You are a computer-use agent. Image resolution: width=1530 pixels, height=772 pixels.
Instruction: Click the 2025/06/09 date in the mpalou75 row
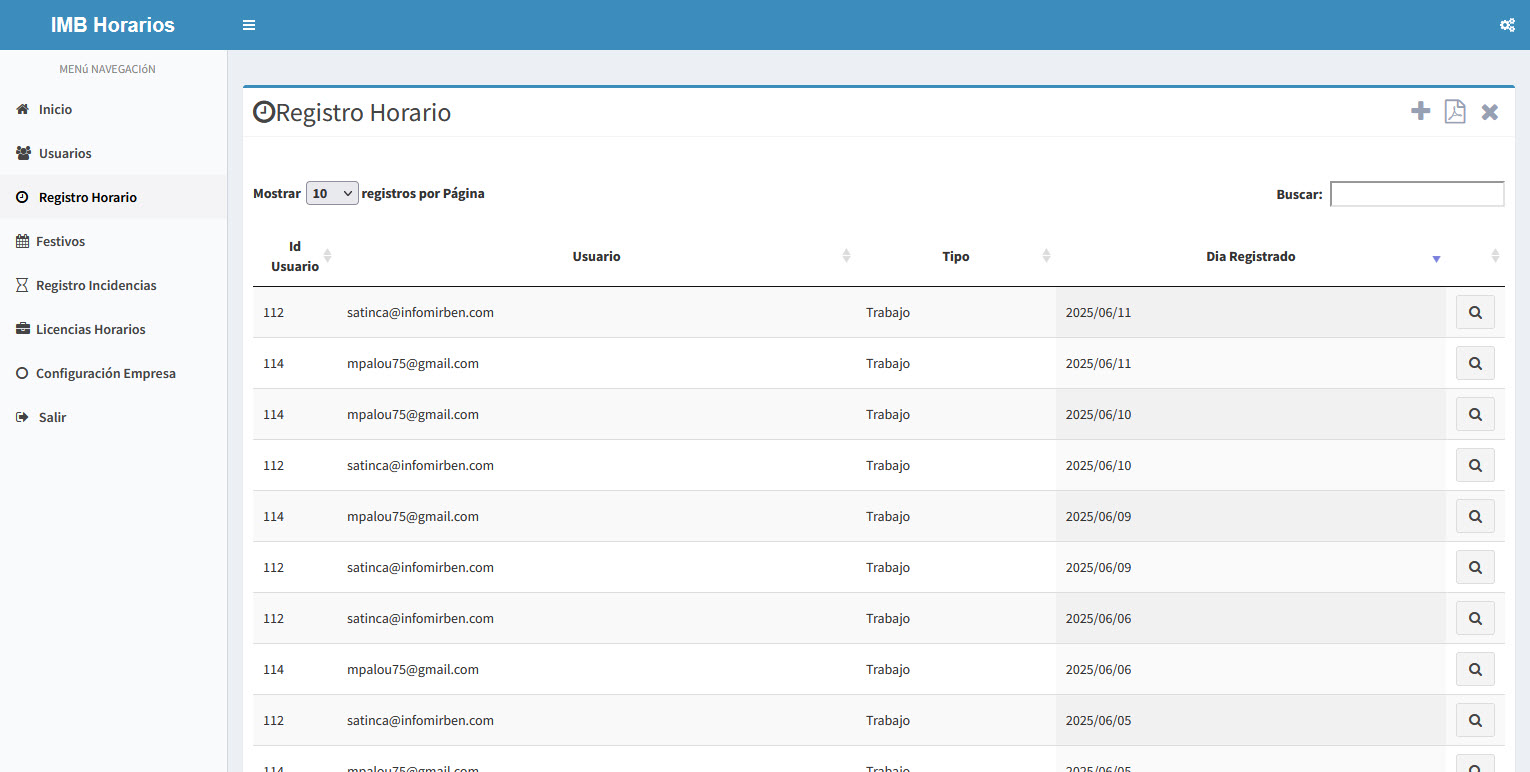pos(1098,516)
